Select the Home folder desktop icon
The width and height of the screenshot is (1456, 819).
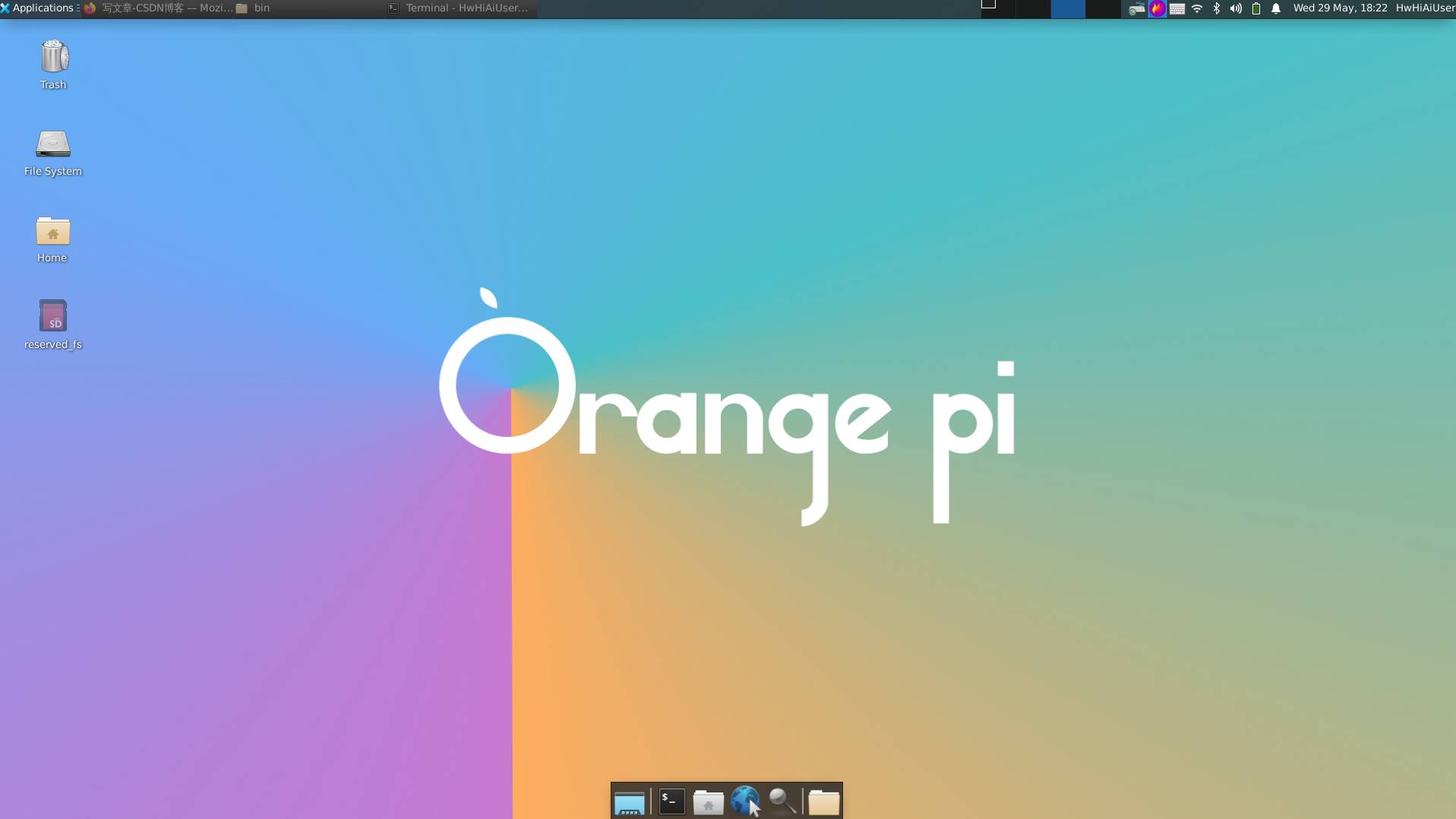click(x=53, y=231)
